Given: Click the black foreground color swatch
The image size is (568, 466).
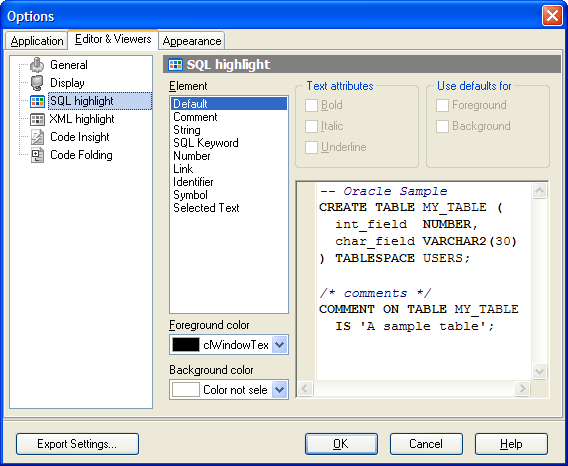Looking at the screenshot, I should [x=185, y=345].
